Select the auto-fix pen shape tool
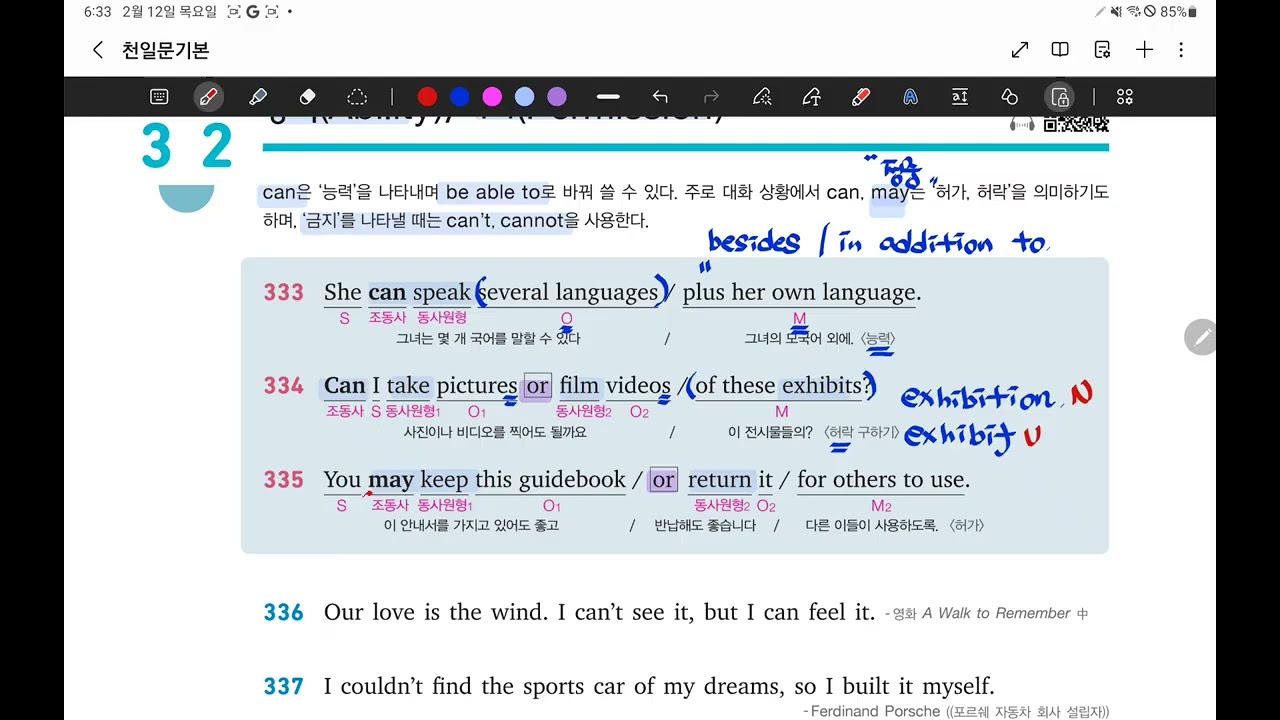The image size is (1280, 720). [x=762, y=97]
